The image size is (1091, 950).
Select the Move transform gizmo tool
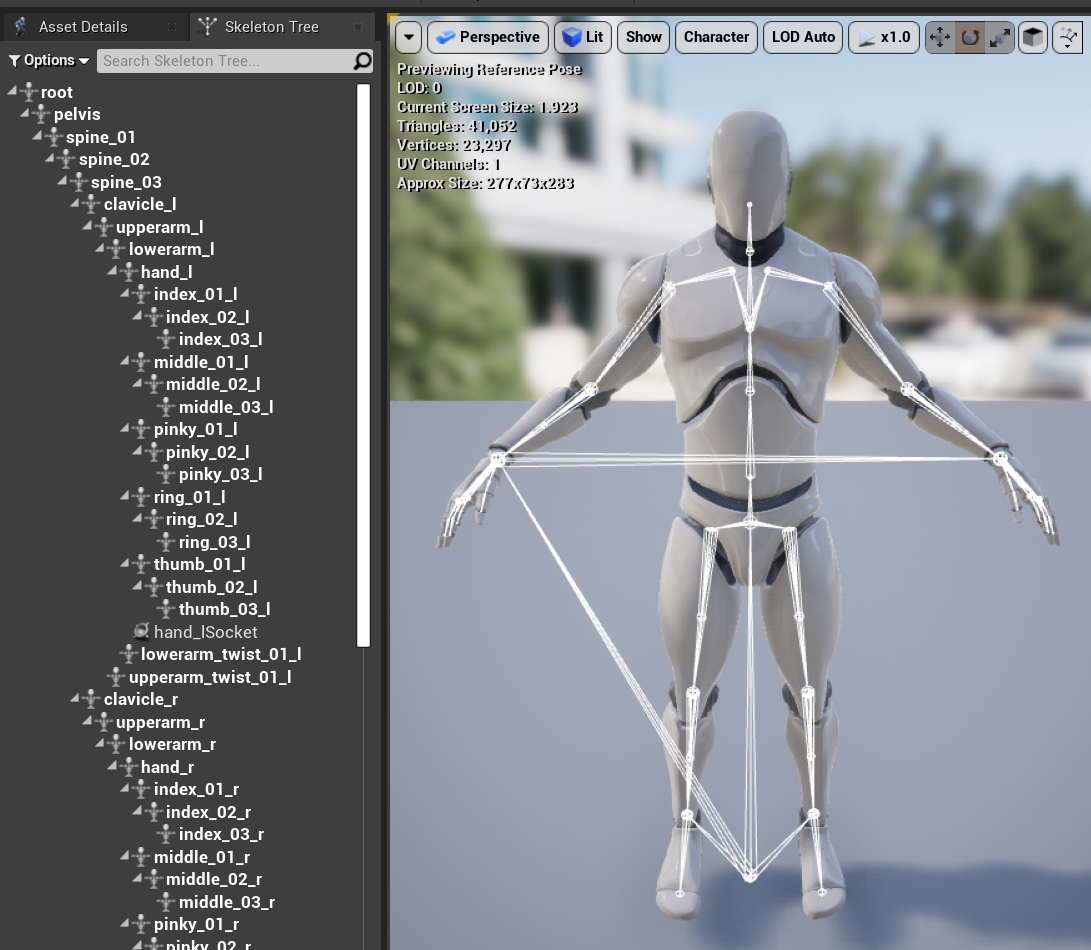pyautogui.click(x=939, y=37)
